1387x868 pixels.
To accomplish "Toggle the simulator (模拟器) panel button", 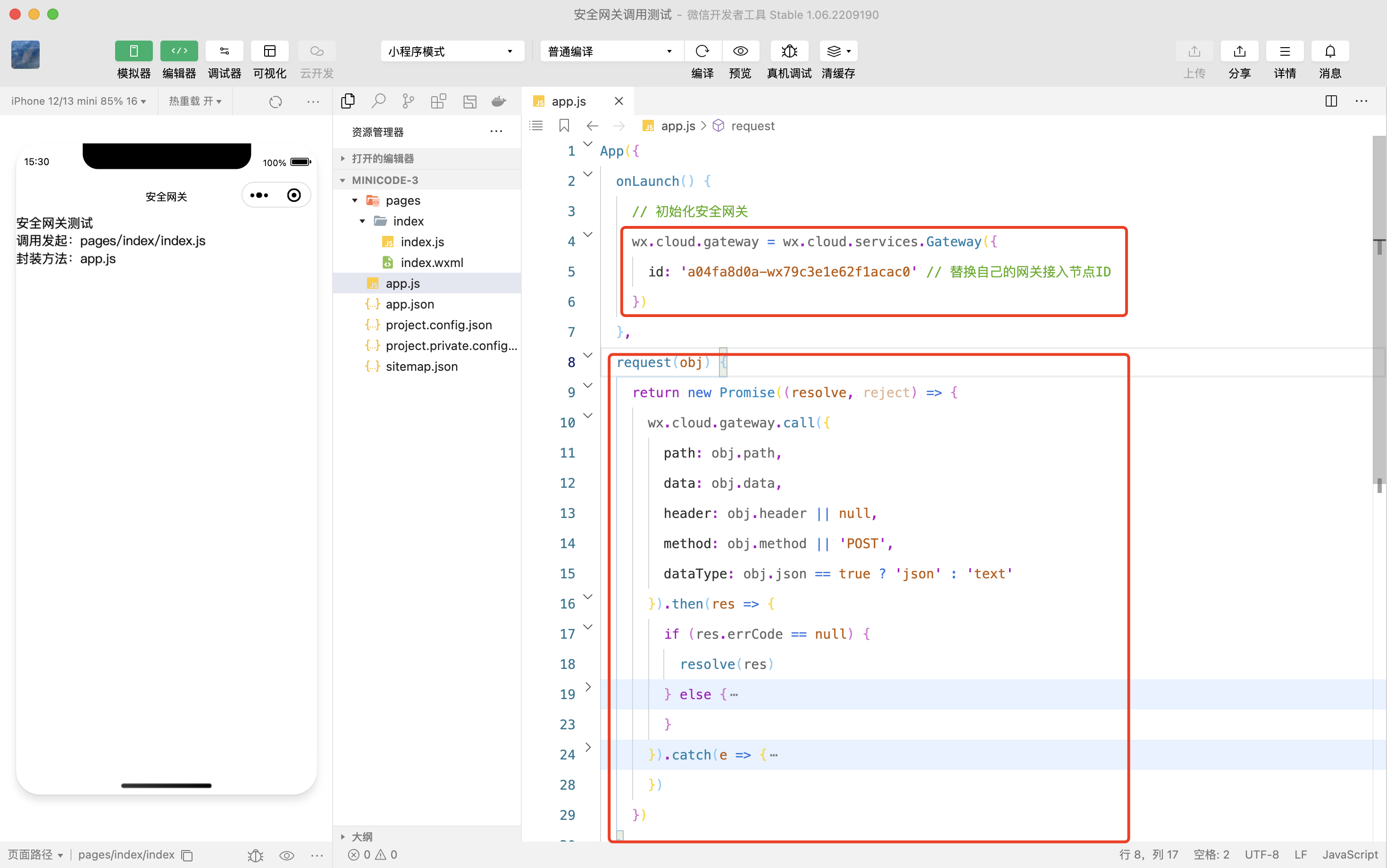I will [x=133, y=52].
